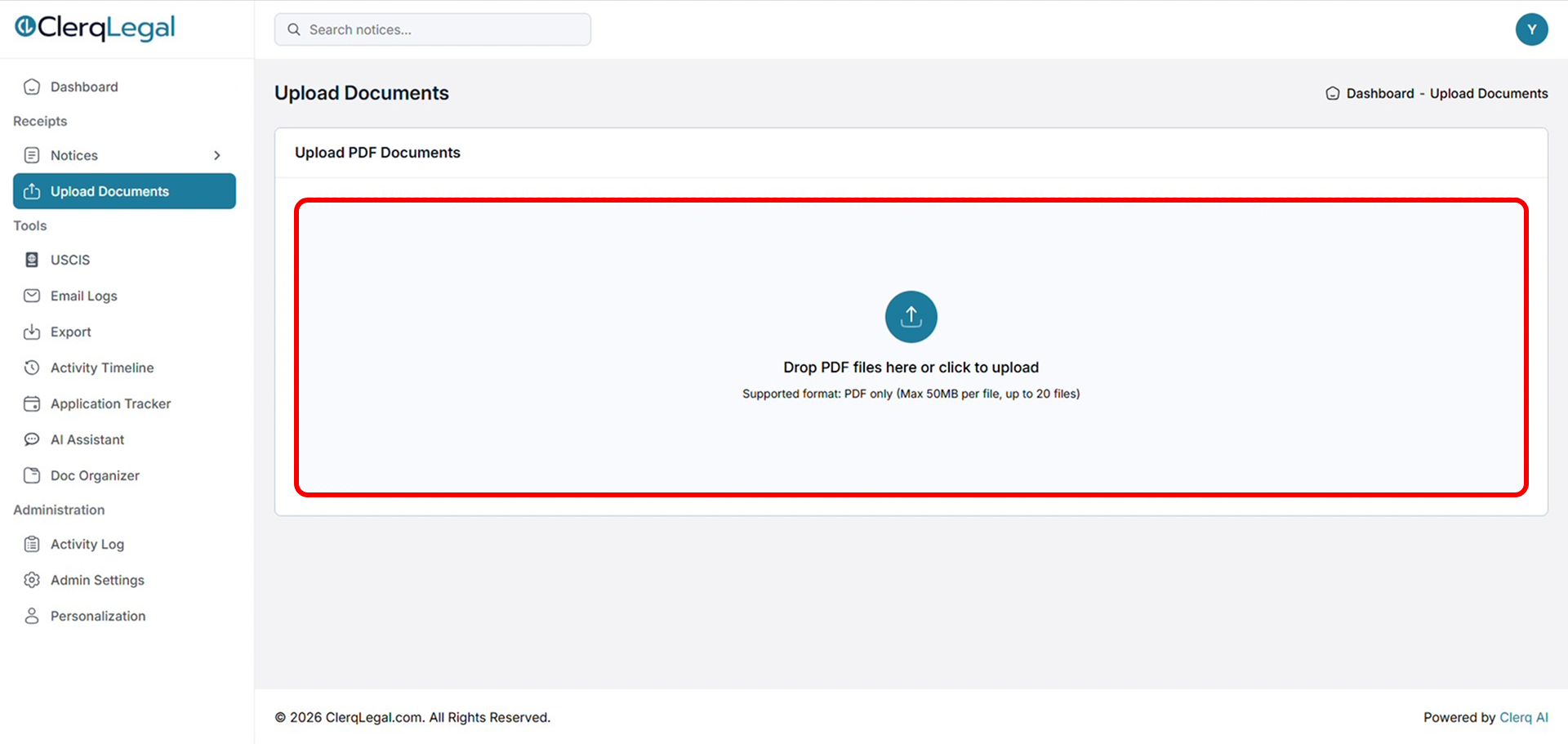The height and width of the screenshot is (744, 1568).
Task: Click the circular upload arrow icon
Action: point(911,317)
